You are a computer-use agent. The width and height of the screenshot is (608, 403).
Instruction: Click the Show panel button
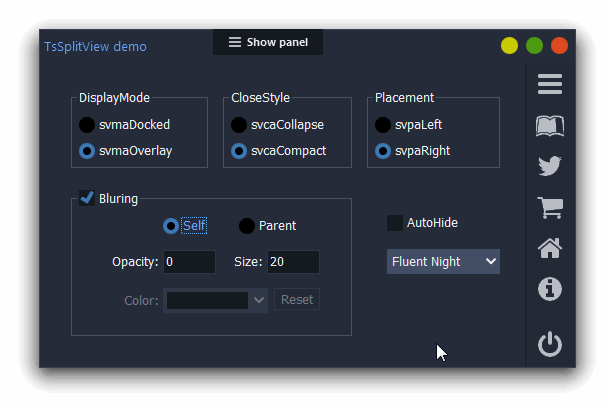(268, 42)
